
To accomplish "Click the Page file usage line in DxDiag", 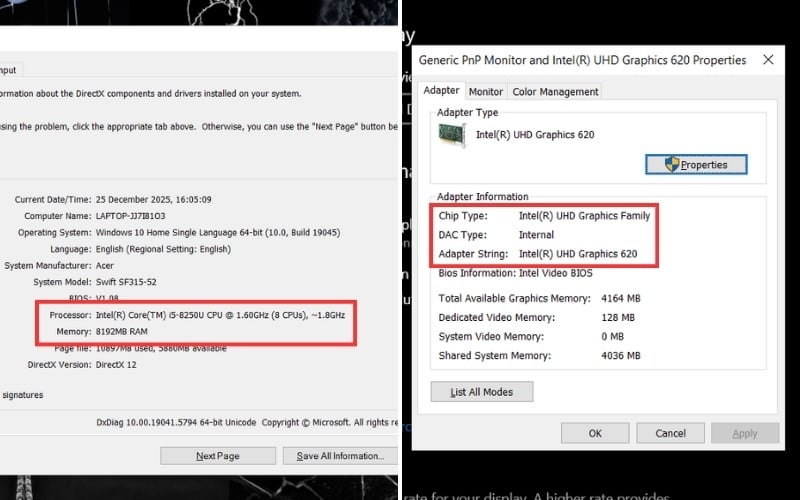I will [x=140, y=348].
